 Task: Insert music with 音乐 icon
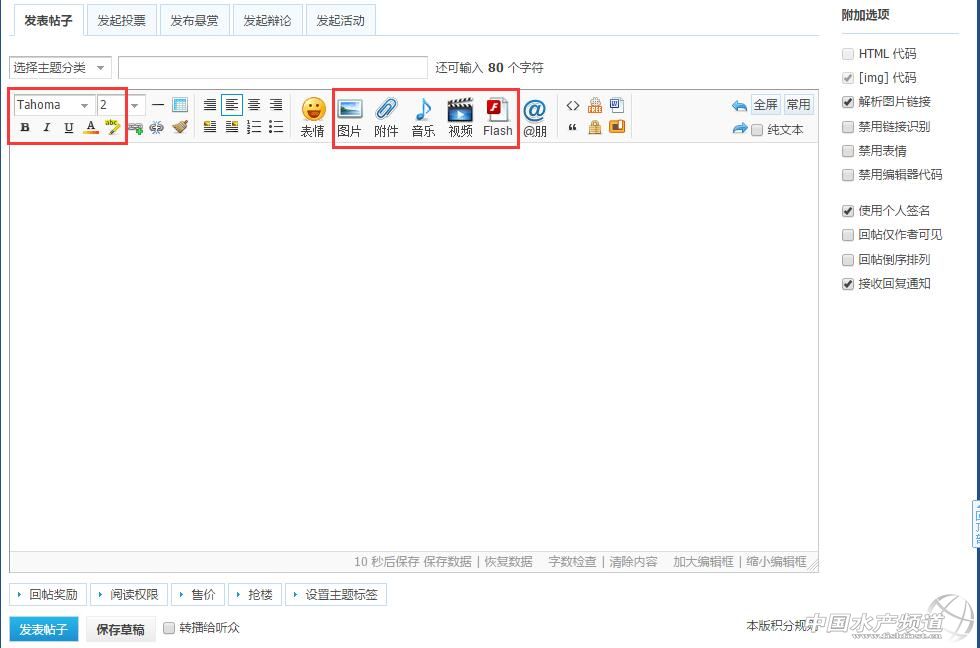423,117
